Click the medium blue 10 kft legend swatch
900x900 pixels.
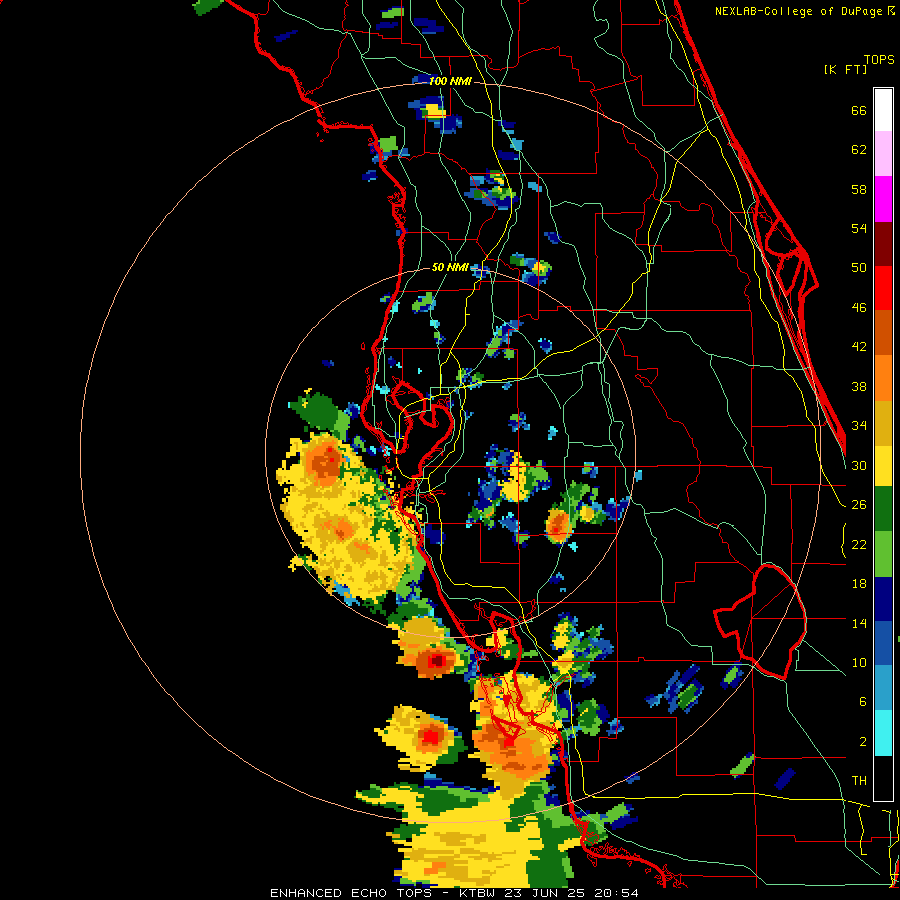(x=883, y=643)
